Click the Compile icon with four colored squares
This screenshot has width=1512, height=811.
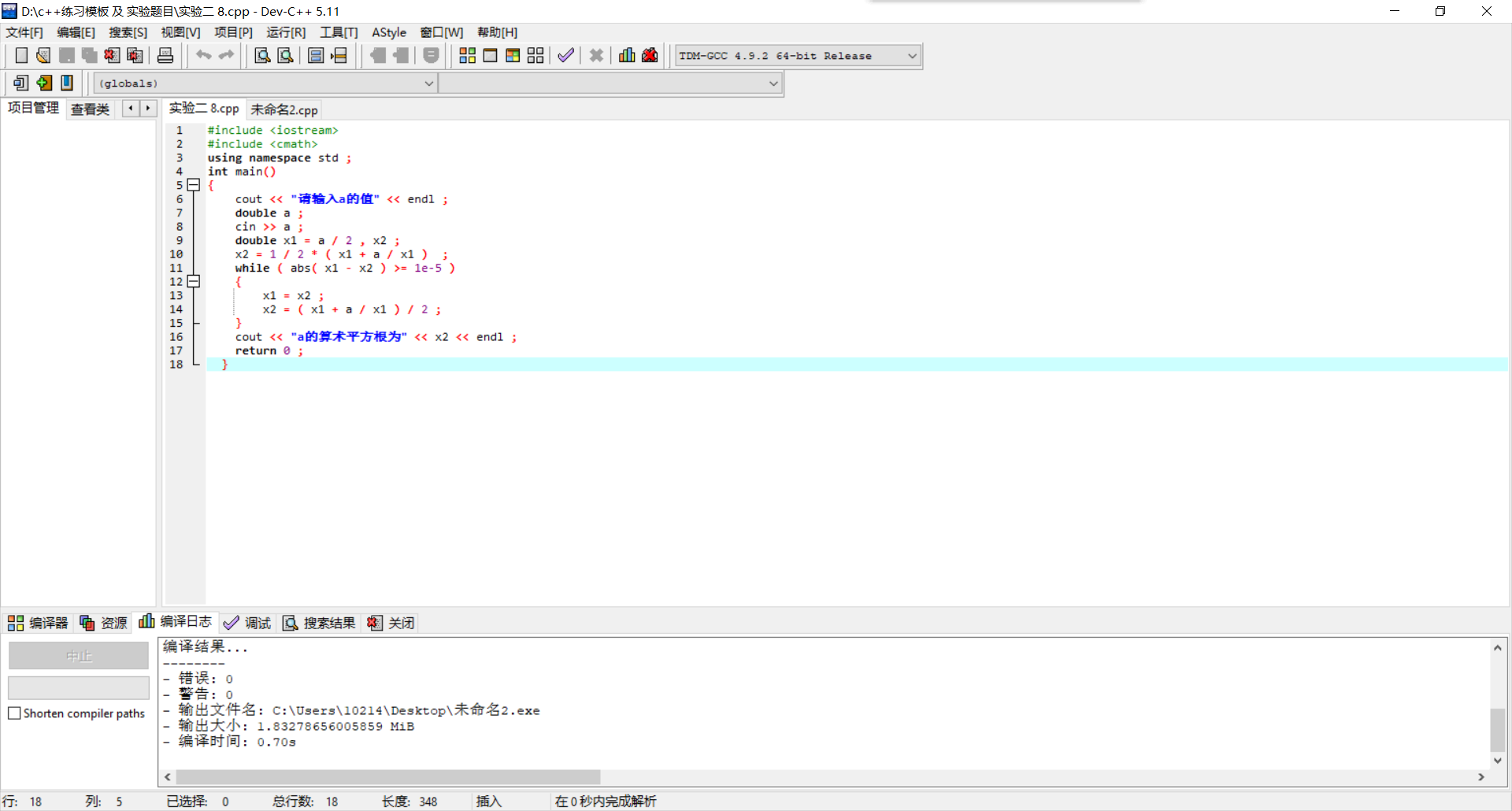467,55
